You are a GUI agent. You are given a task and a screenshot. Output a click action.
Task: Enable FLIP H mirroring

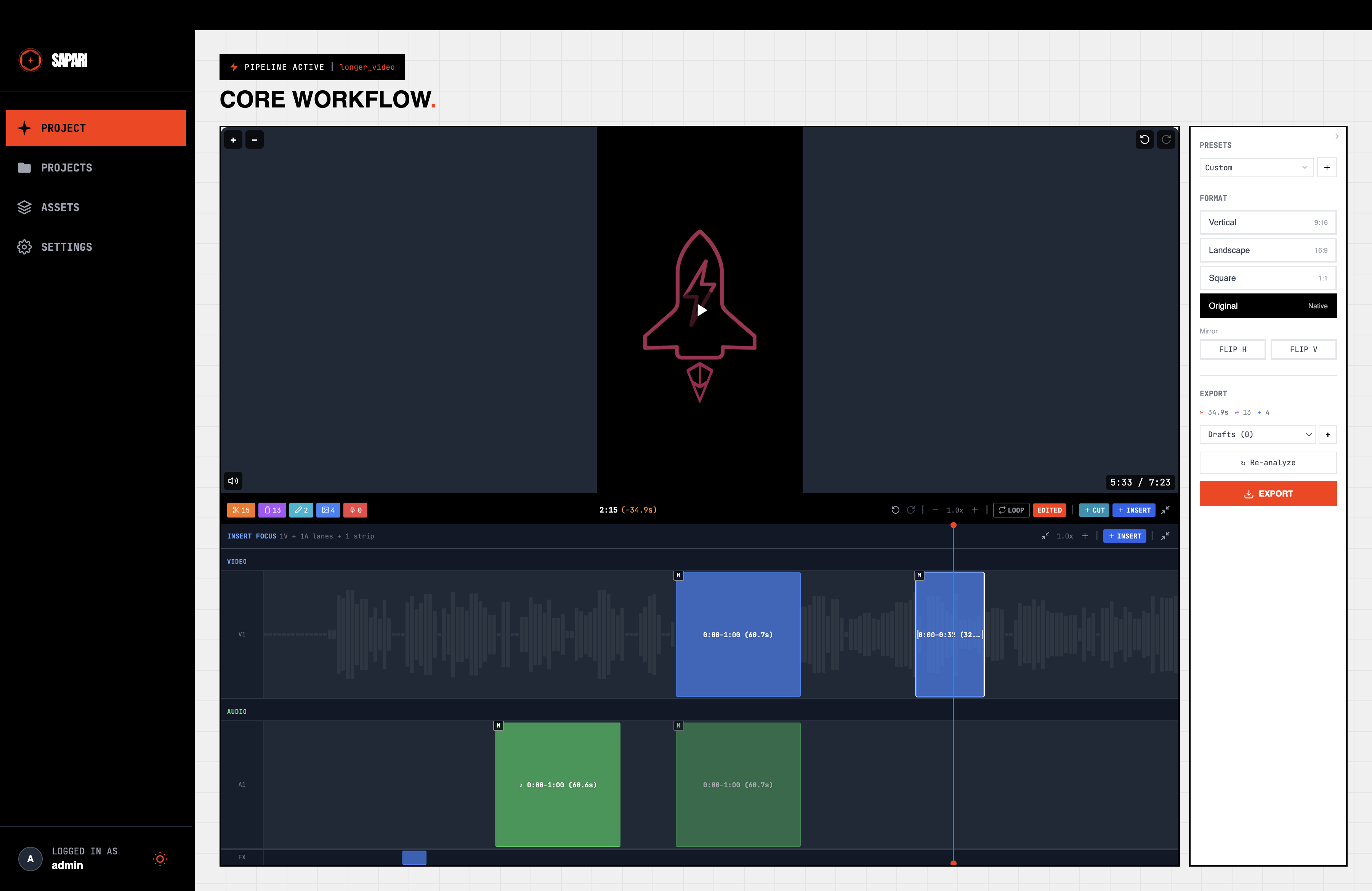1233,349
